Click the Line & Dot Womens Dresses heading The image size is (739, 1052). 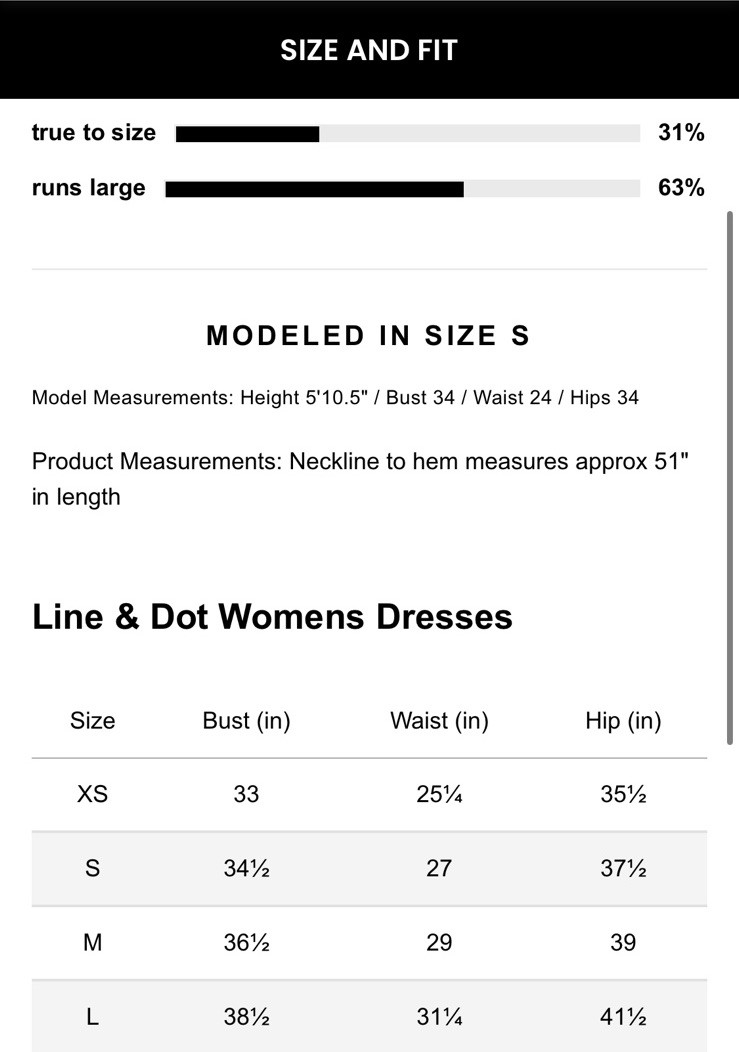pyautogui.click(x=272, y=616)
